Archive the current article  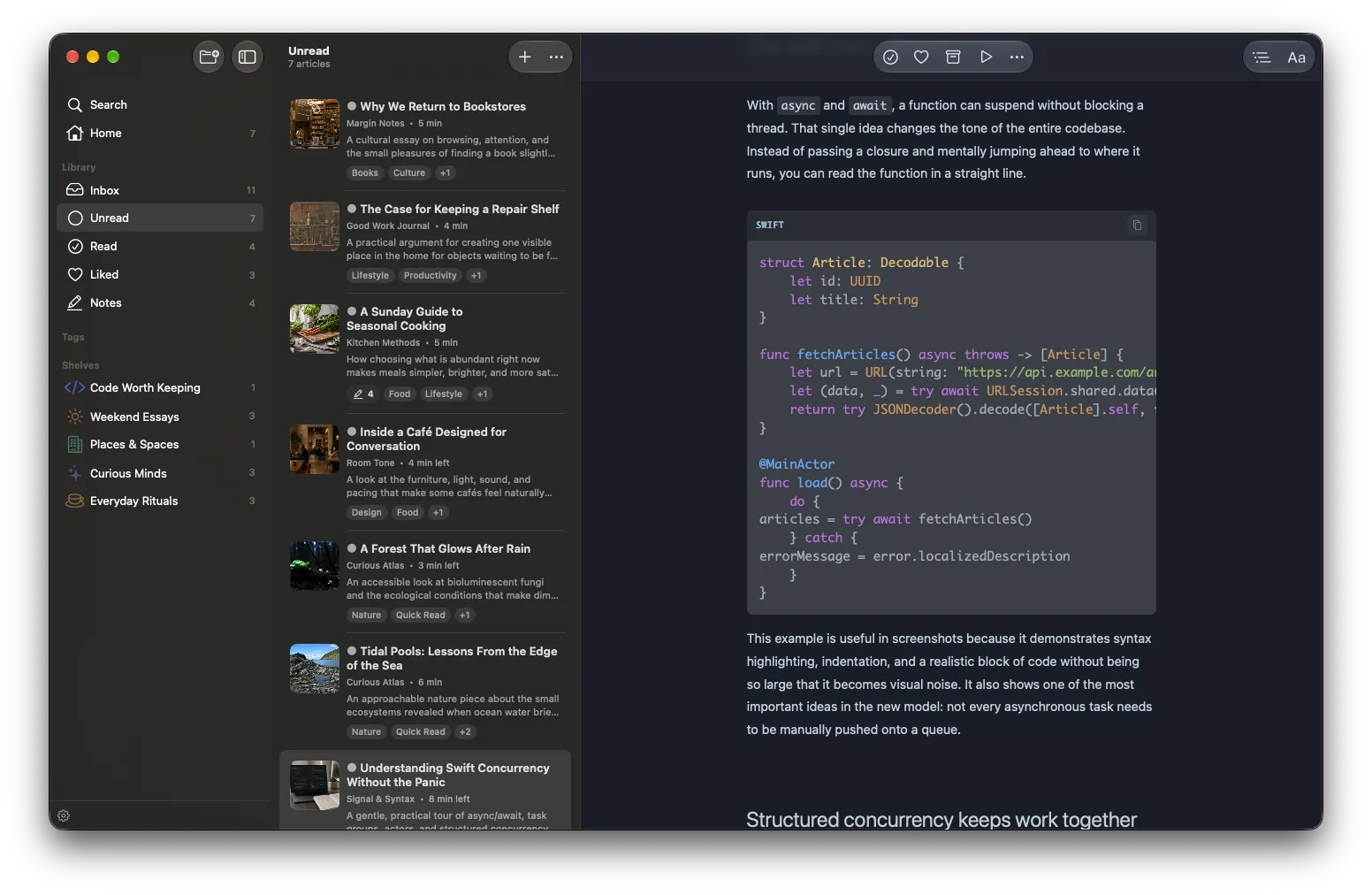[953, 57]
